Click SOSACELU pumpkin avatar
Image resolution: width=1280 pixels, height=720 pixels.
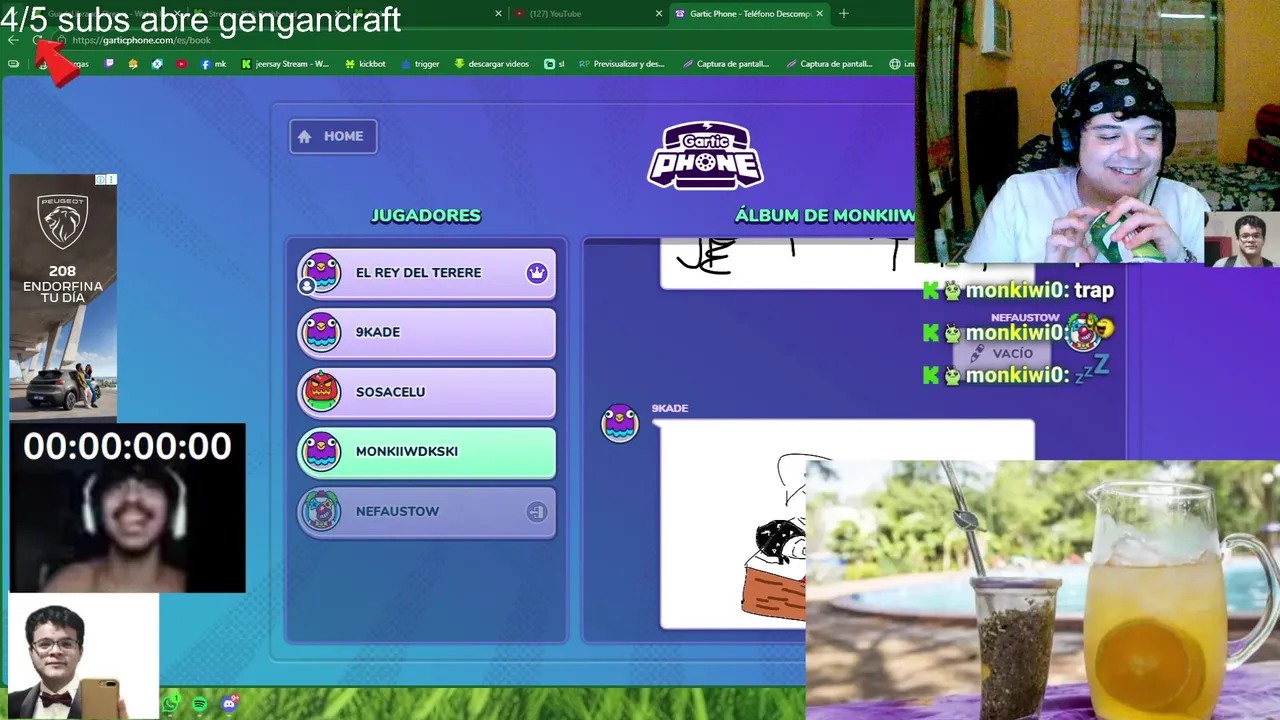click(321, 392)
